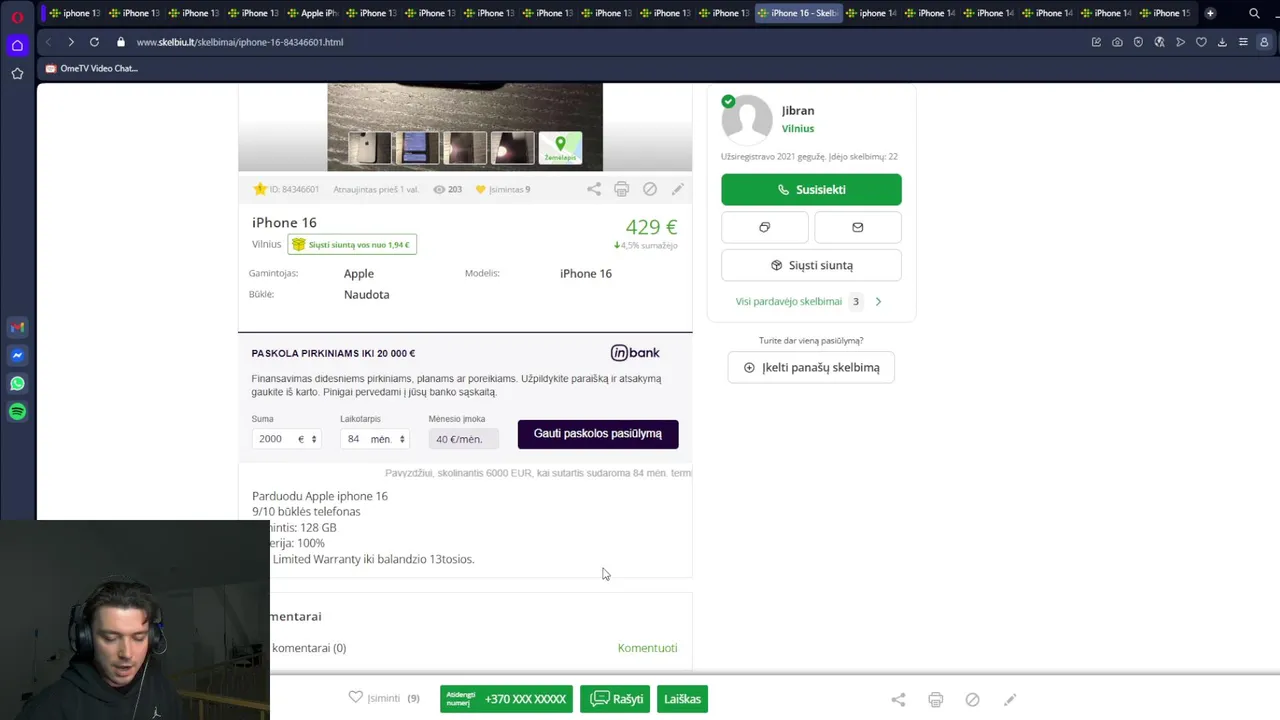Go back with the browser back arrow
The height and width of the screenshot is (720, 1280).
(48, 42)
